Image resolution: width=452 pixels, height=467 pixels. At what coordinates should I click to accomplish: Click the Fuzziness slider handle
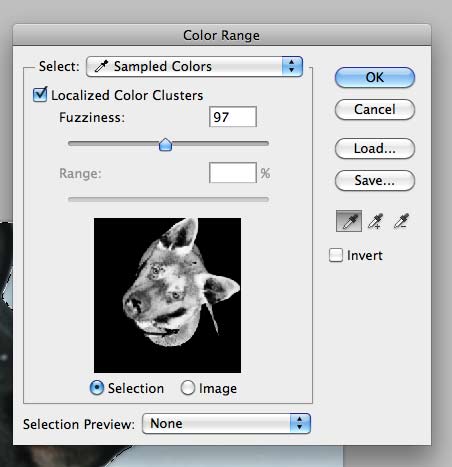coord(165,145)
